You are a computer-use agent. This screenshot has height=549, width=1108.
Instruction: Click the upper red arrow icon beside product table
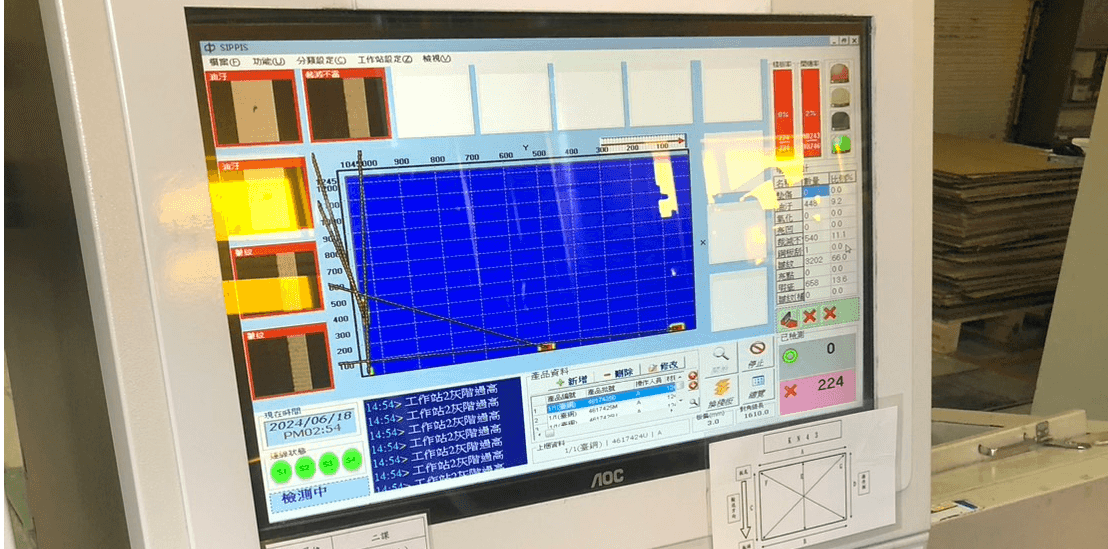692,376
